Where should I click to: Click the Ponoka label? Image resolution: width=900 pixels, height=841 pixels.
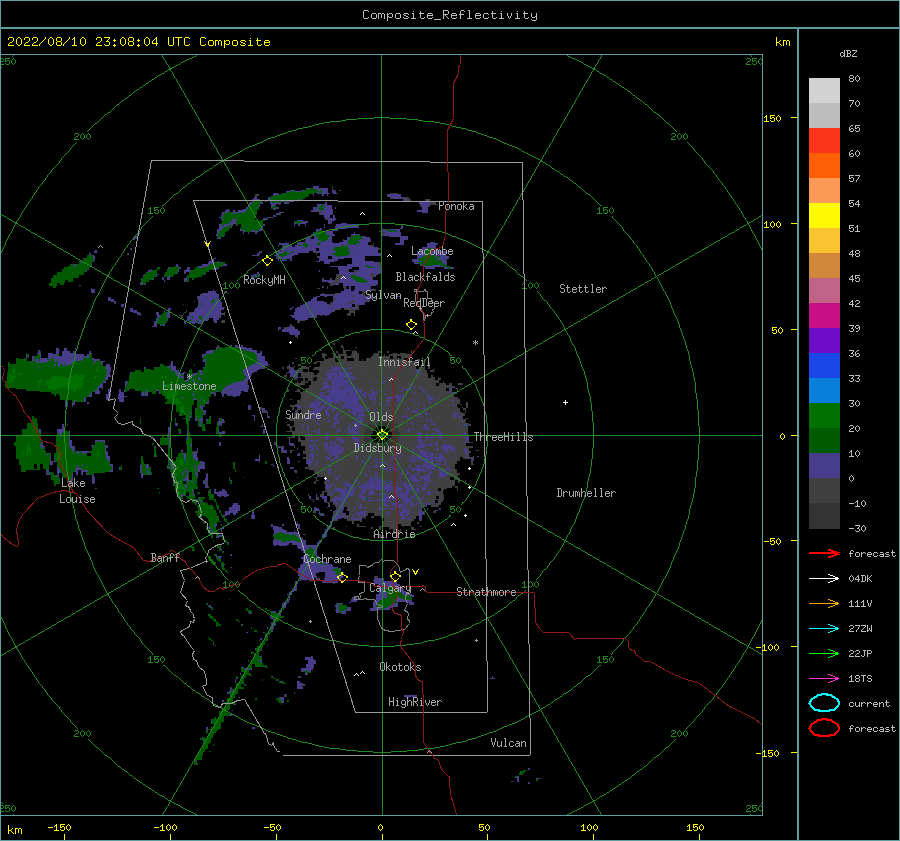click(456, 206)
